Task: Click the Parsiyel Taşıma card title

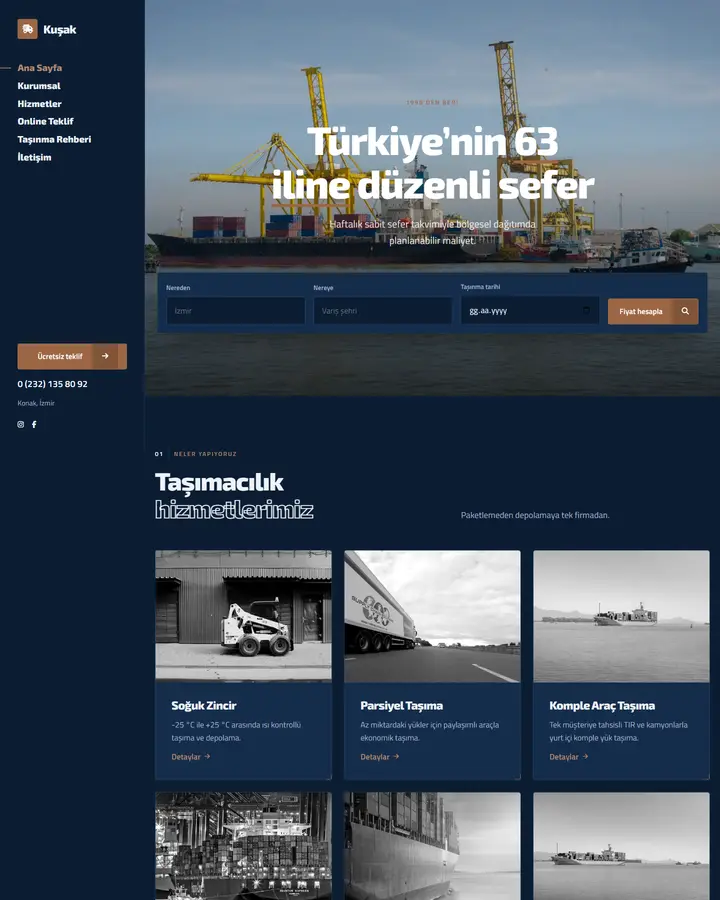Action: pyautogui.click(x=401, y=706)
